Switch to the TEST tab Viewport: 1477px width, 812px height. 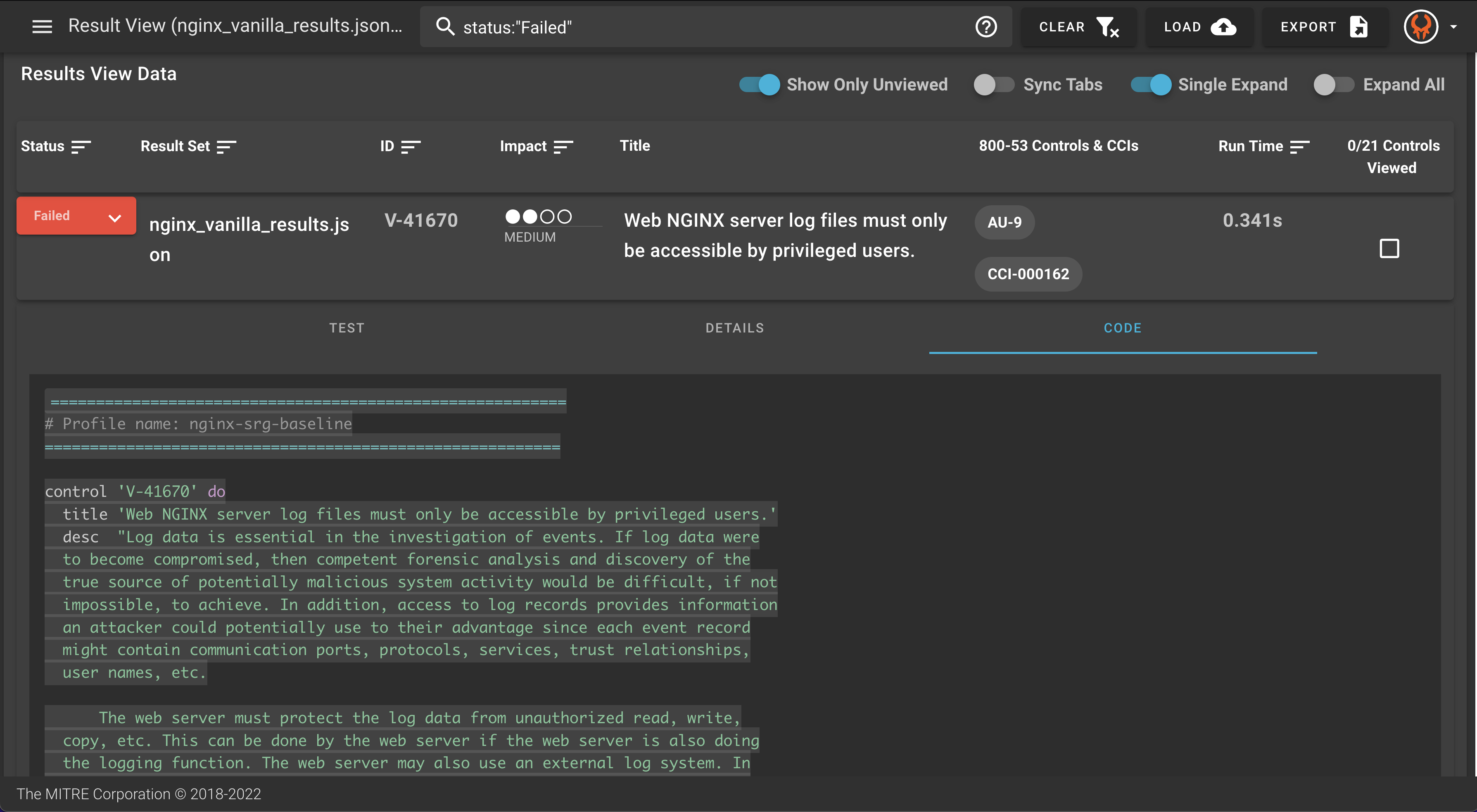(x=346, y=328)
